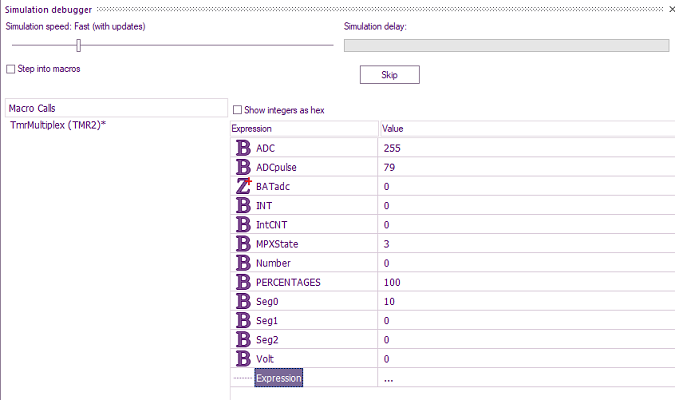The image size is (675, 400).
Task: Click the byte type icon beside ADCpulse
Action: coord(243,167)
